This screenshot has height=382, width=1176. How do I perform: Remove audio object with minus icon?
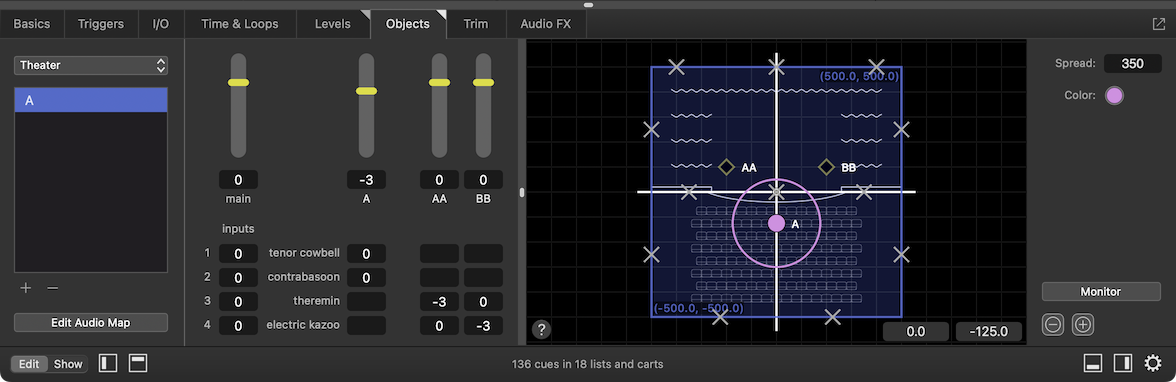pos(52,288)
